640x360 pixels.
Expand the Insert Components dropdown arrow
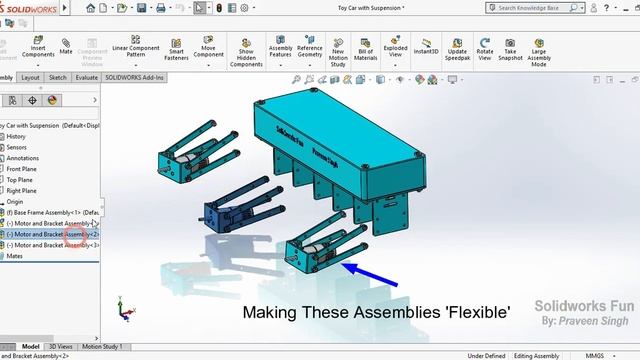(38, 65)
